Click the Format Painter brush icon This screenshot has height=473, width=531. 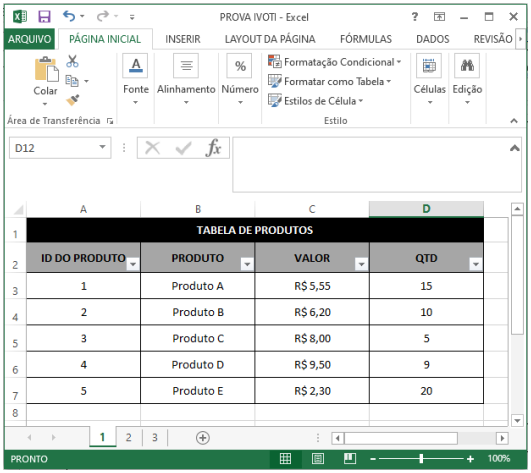point(72,100)
